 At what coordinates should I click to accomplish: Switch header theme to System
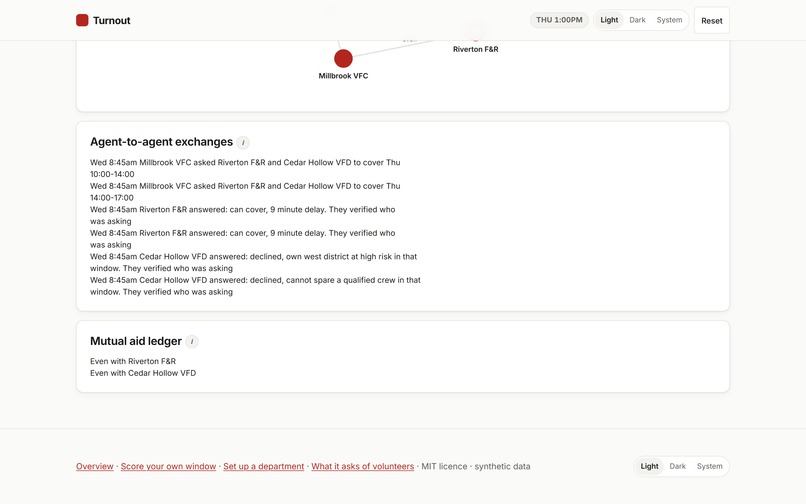[x=669, y=20]
